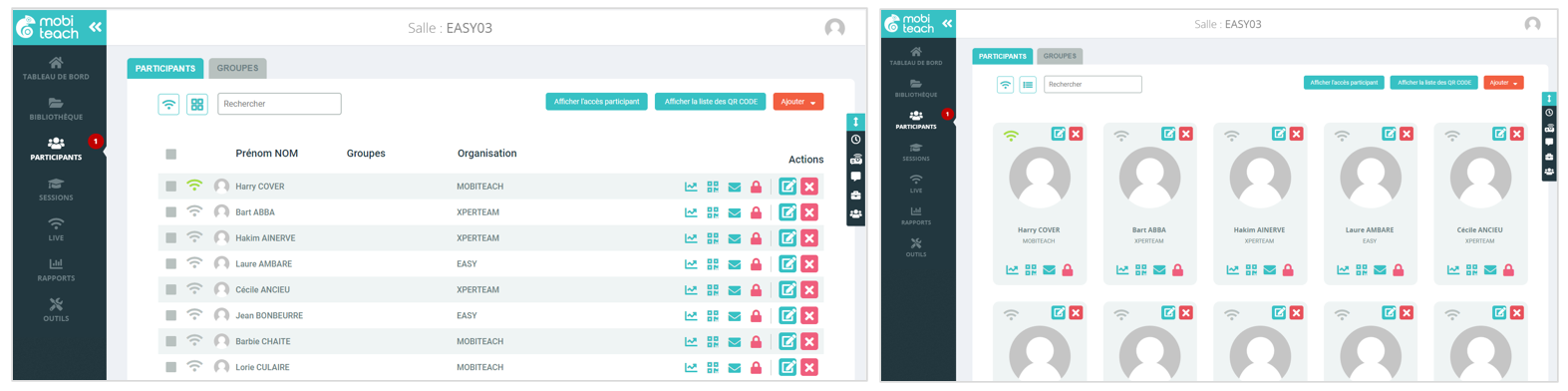The image size is (1568, 391).
Task: Show the QR code for Bart ABBA's row
Action: pos(713,212)
